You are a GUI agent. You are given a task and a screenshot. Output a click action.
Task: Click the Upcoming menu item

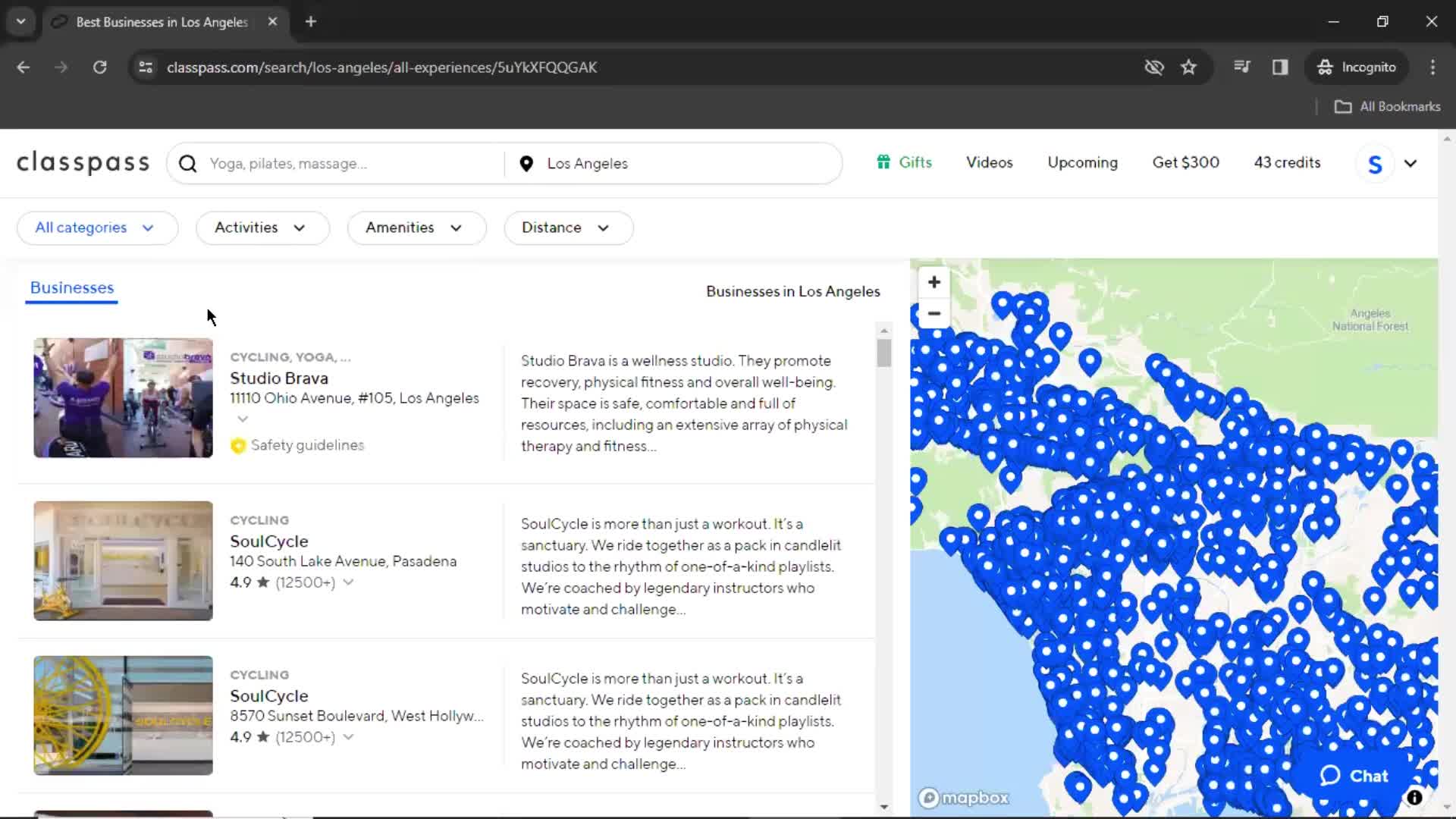[1082, 162]
